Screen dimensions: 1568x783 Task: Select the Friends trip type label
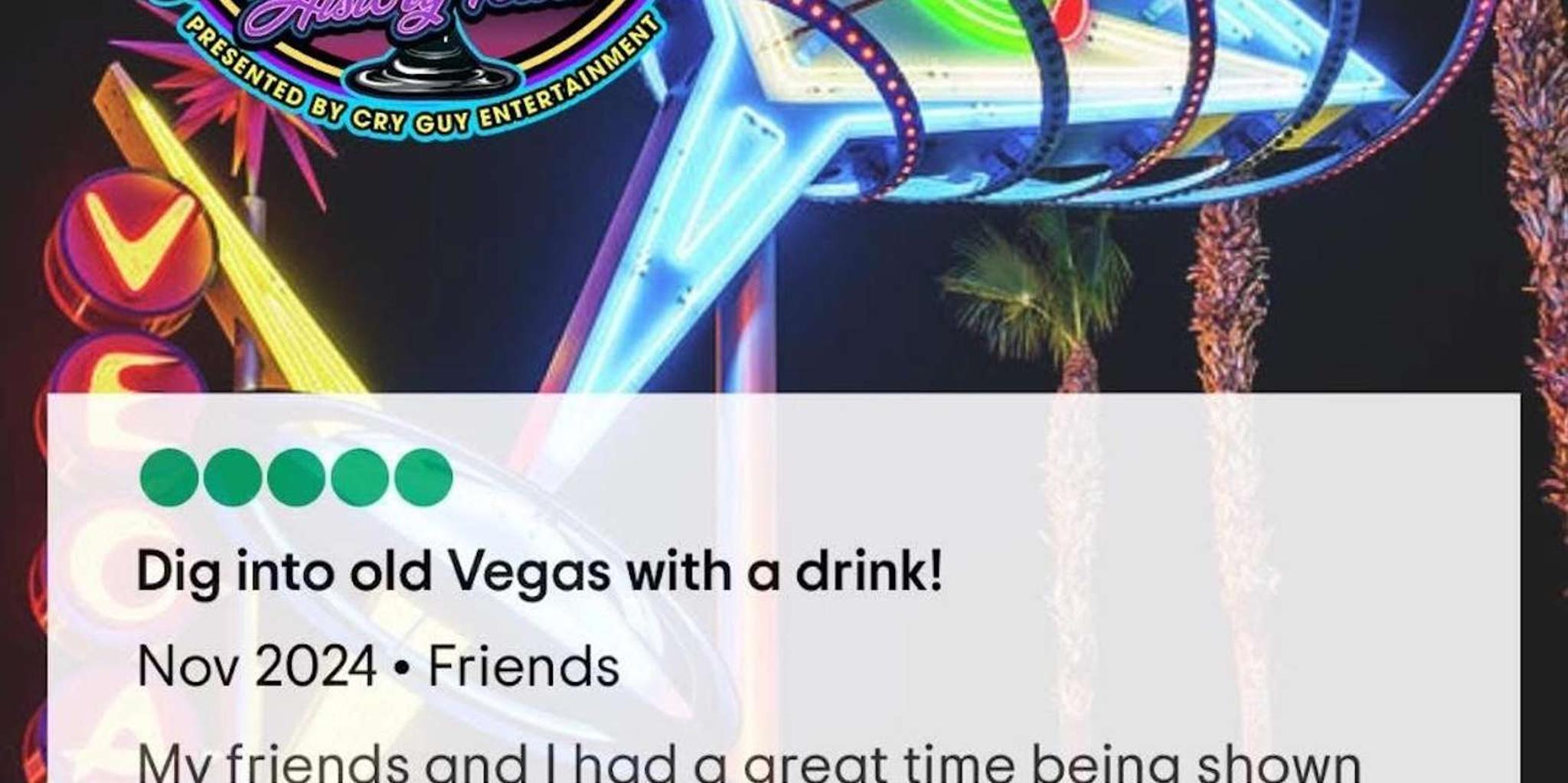[x=523, y=666]
